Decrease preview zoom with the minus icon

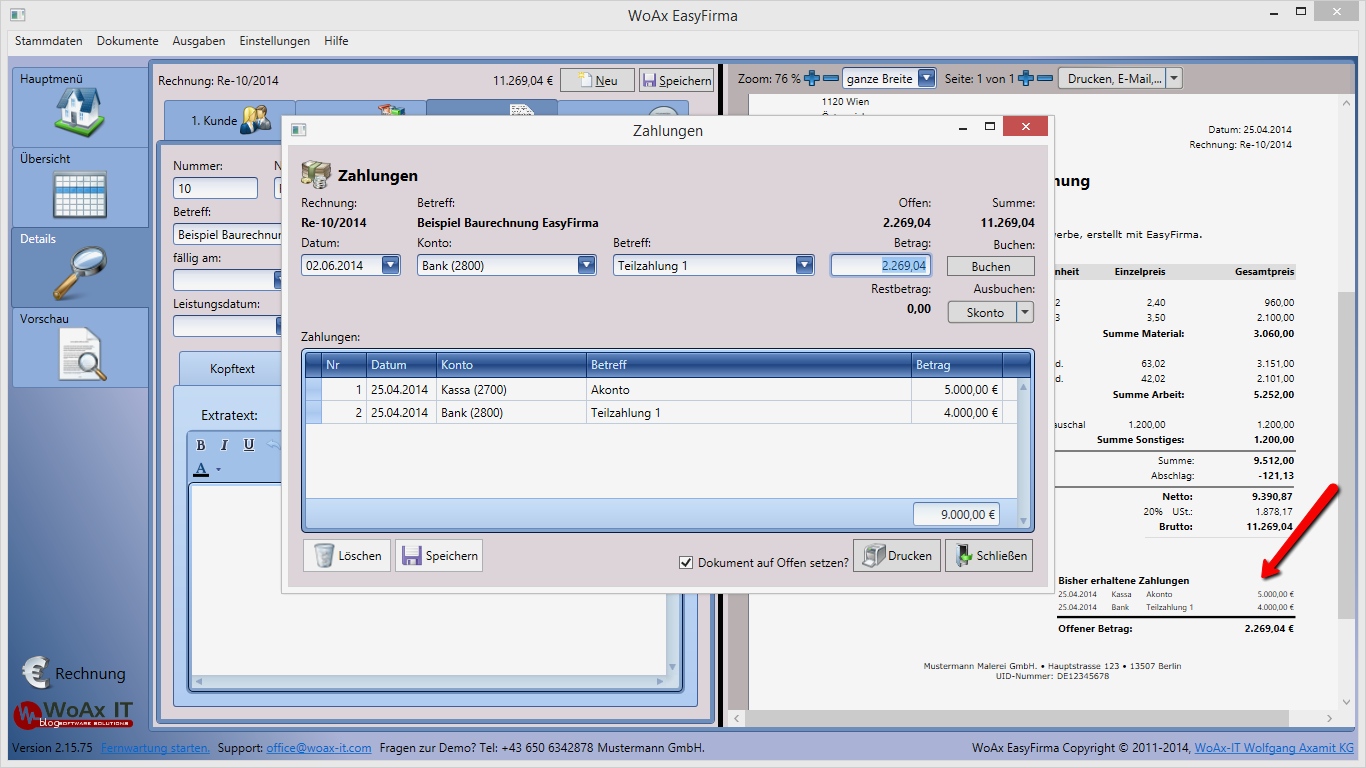tap(831, 78)
